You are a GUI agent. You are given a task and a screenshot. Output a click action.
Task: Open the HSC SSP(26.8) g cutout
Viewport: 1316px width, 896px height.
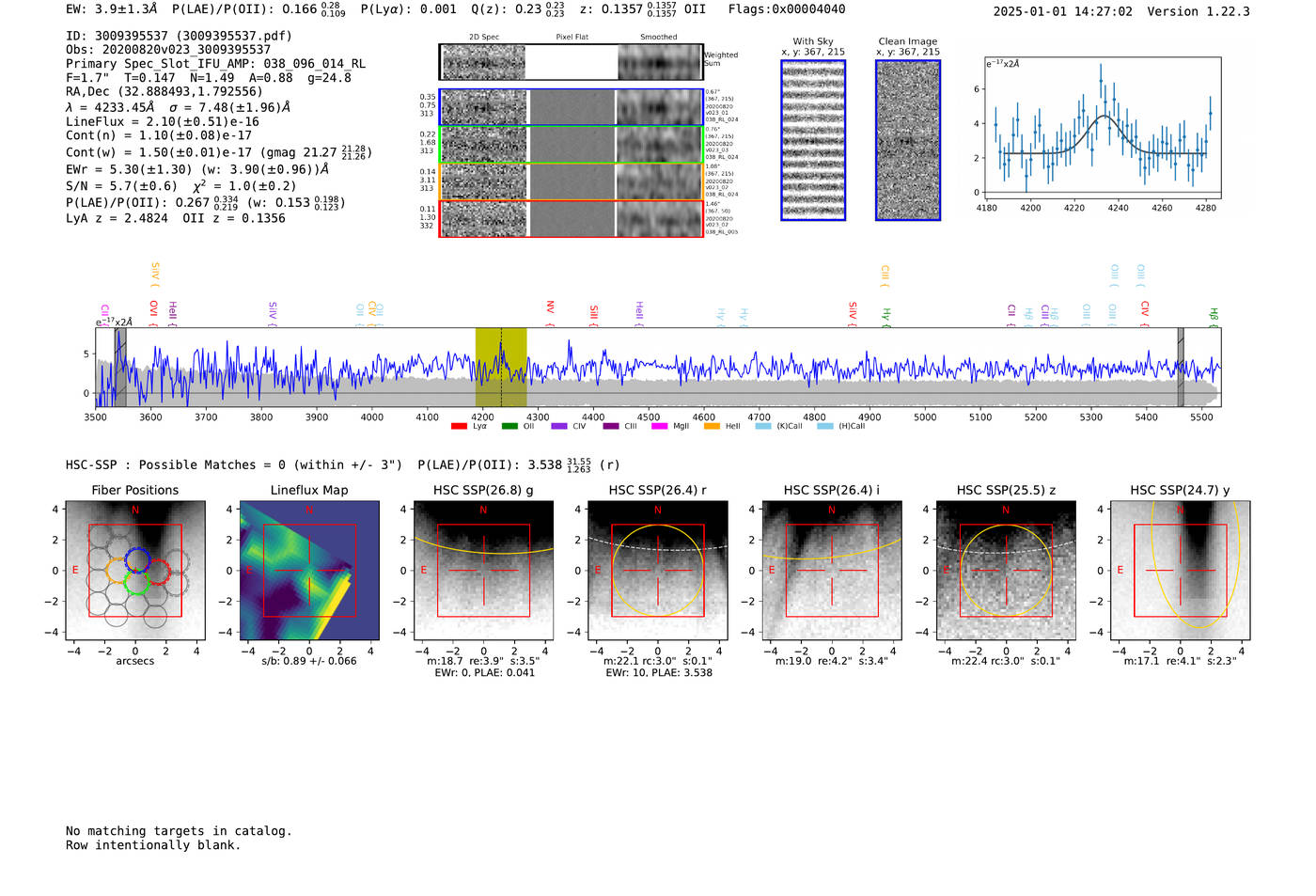coord(483,571)
